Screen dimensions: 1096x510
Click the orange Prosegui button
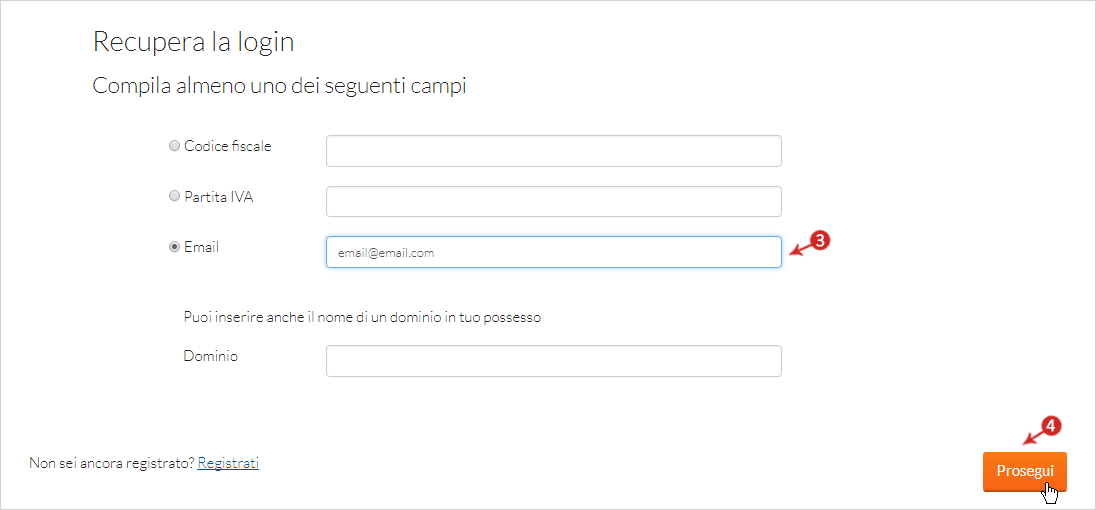coord(1025,472)
